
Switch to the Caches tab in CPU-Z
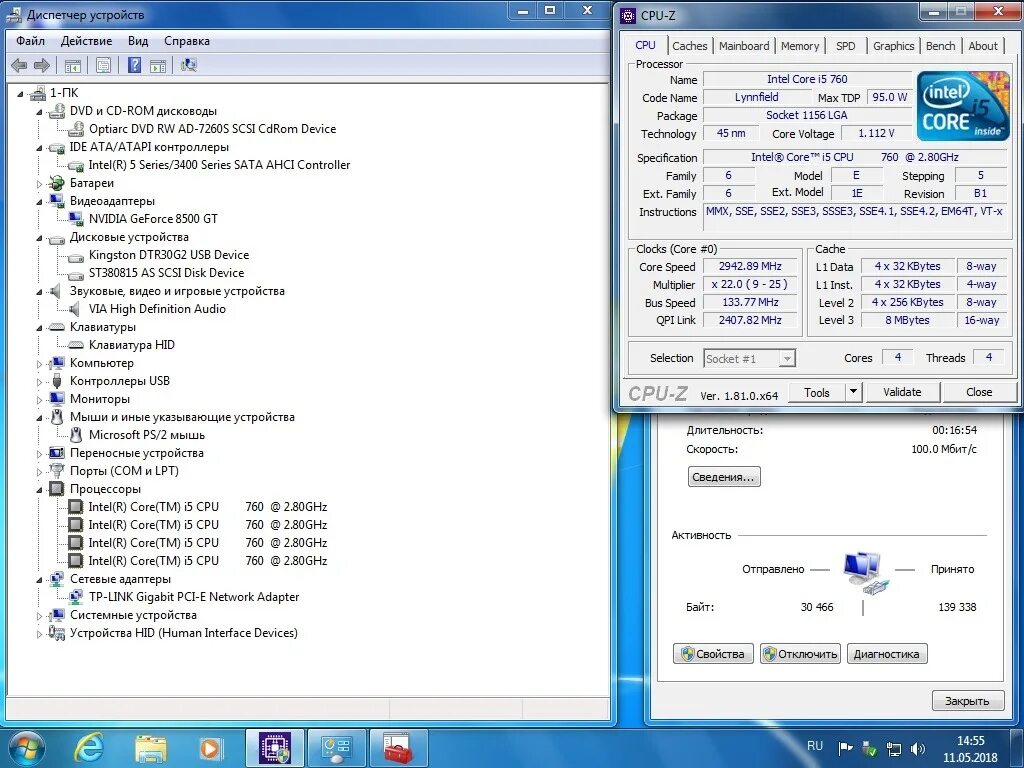(690, 46)
